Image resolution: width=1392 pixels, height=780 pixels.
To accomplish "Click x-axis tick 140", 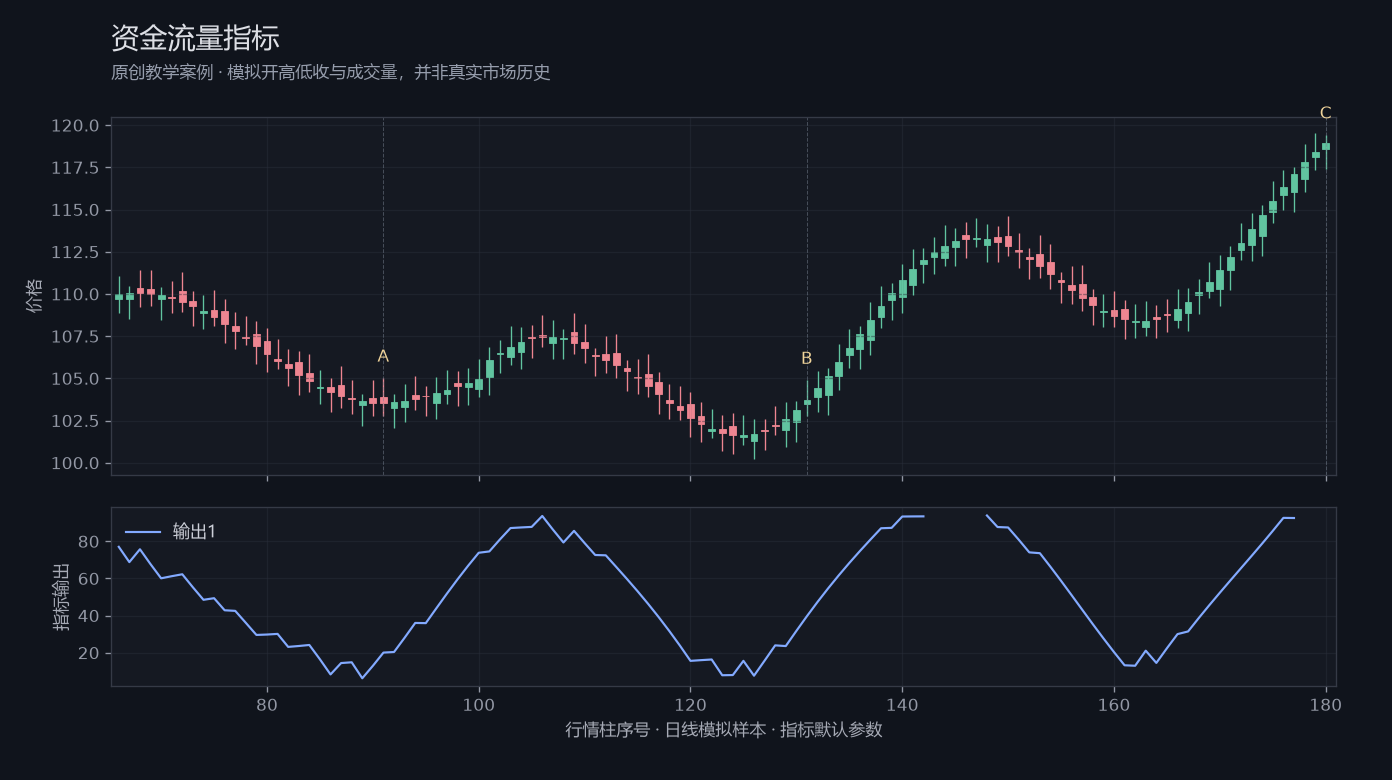I will pos(902,704).
